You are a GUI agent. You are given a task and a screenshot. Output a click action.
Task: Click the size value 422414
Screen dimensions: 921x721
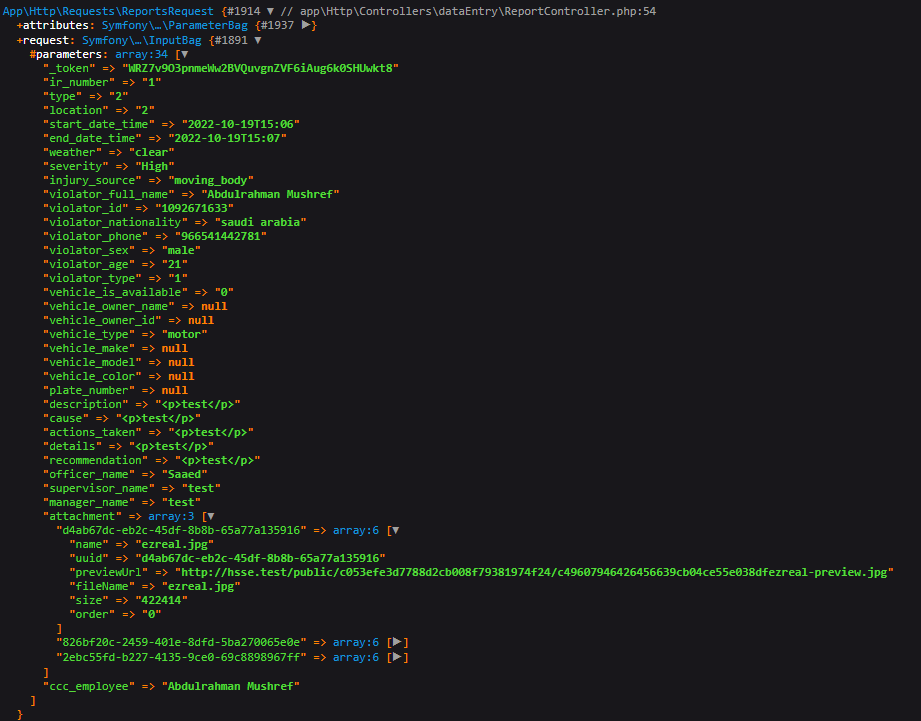click(x=162, y=600)
